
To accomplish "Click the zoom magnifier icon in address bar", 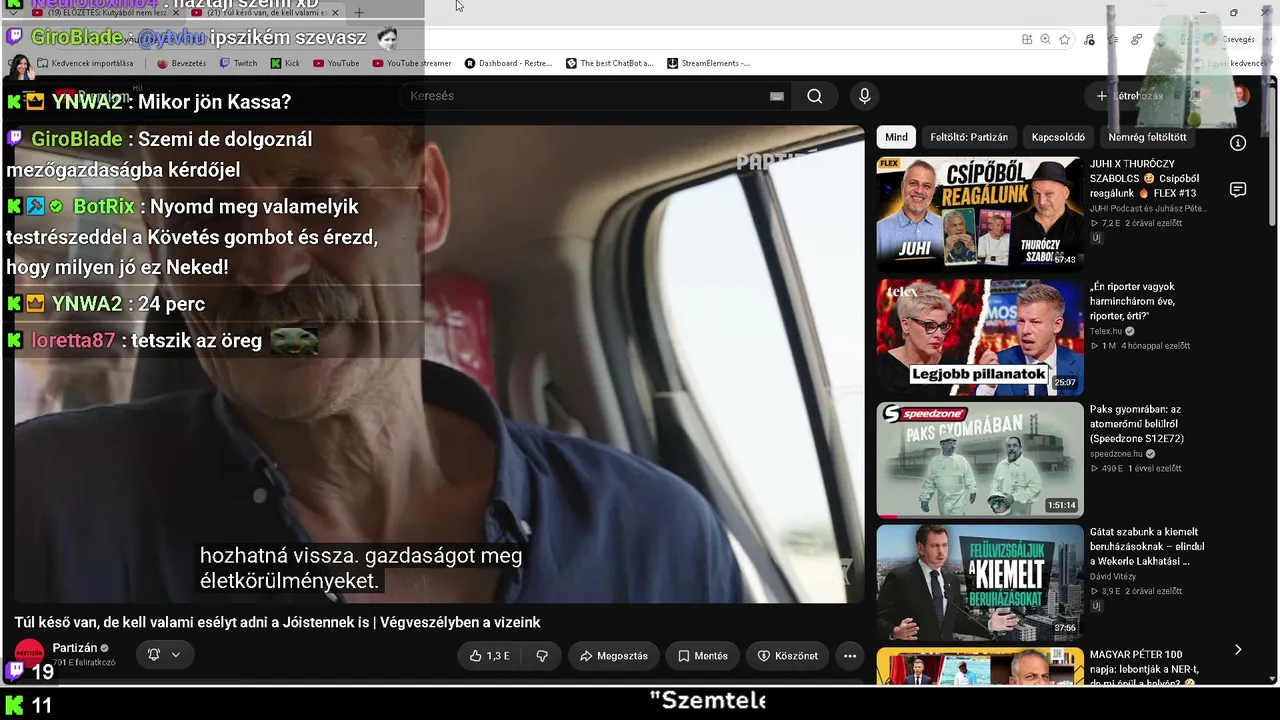I will [x=1045, y=39].
